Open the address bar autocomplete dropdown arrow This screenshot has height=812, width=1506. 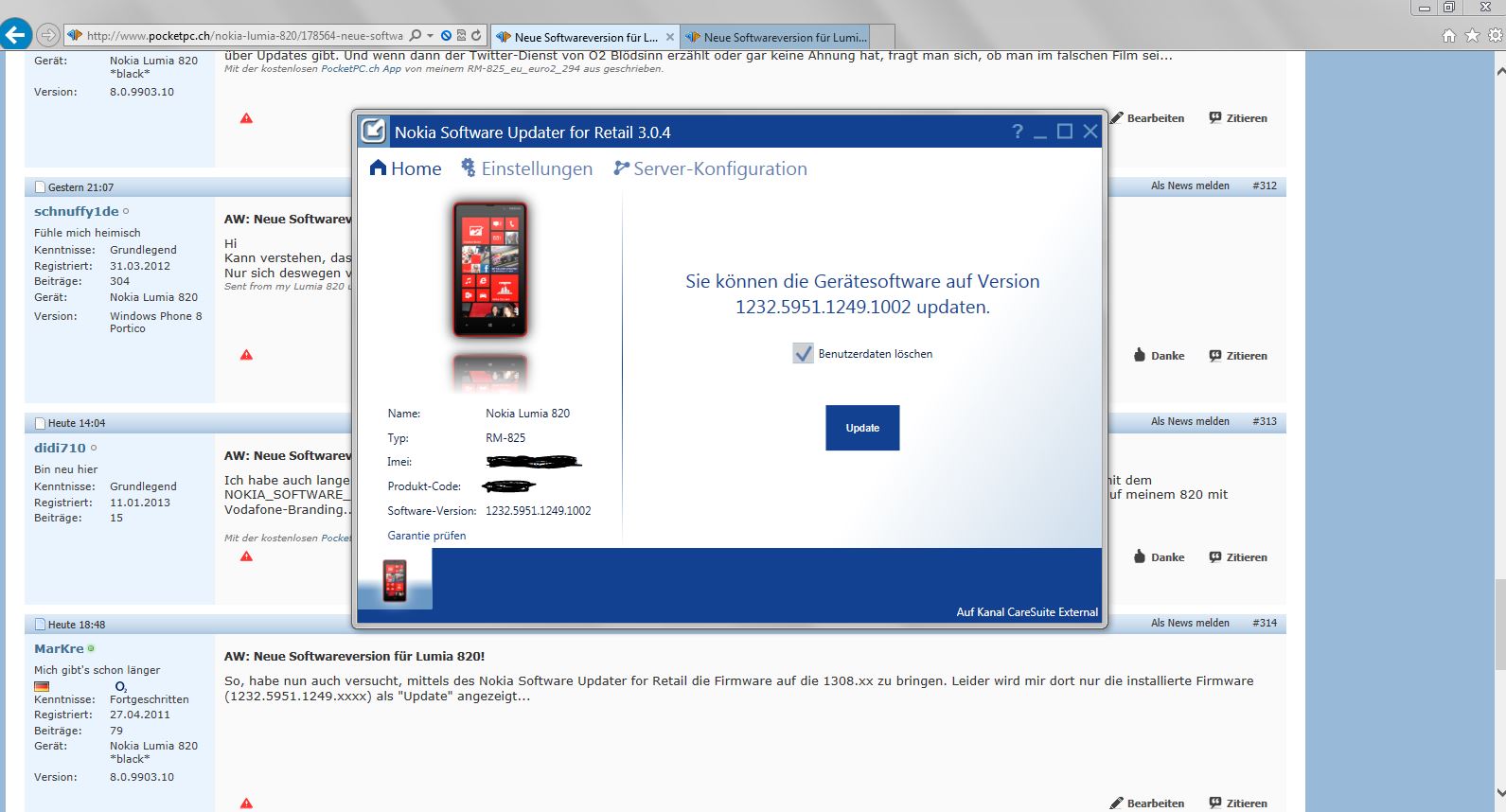[431, 36]
